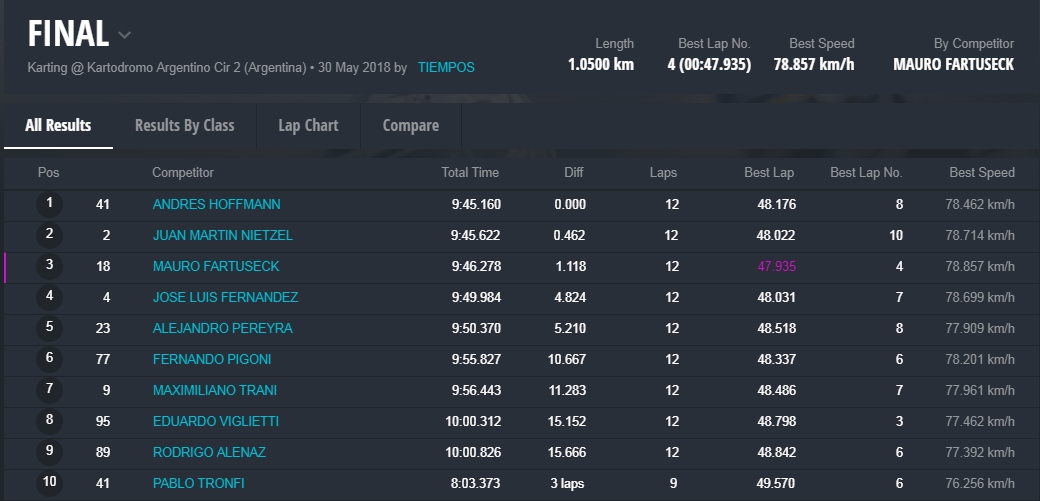Select PABLO TRONFI competitor link

[198, 484]
